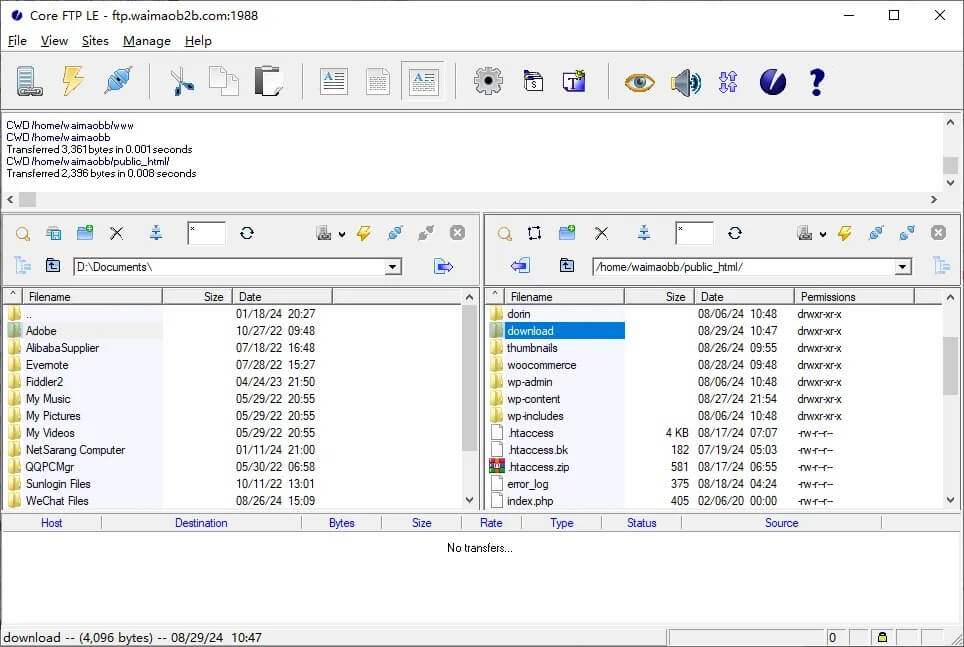Click remote filter input field

694,234
